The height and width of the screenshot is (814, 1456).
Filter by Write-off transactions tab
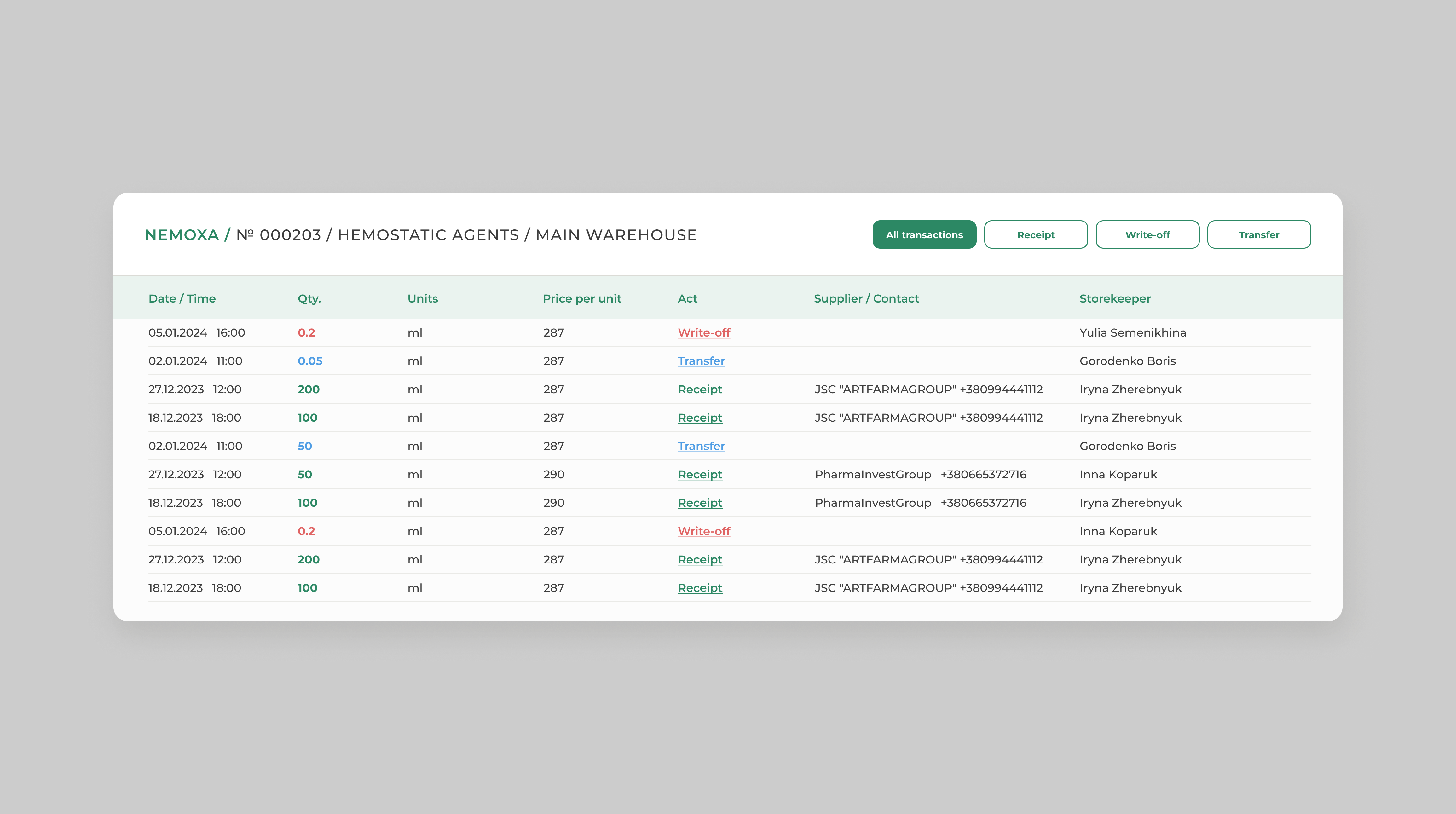(1147, 234)
